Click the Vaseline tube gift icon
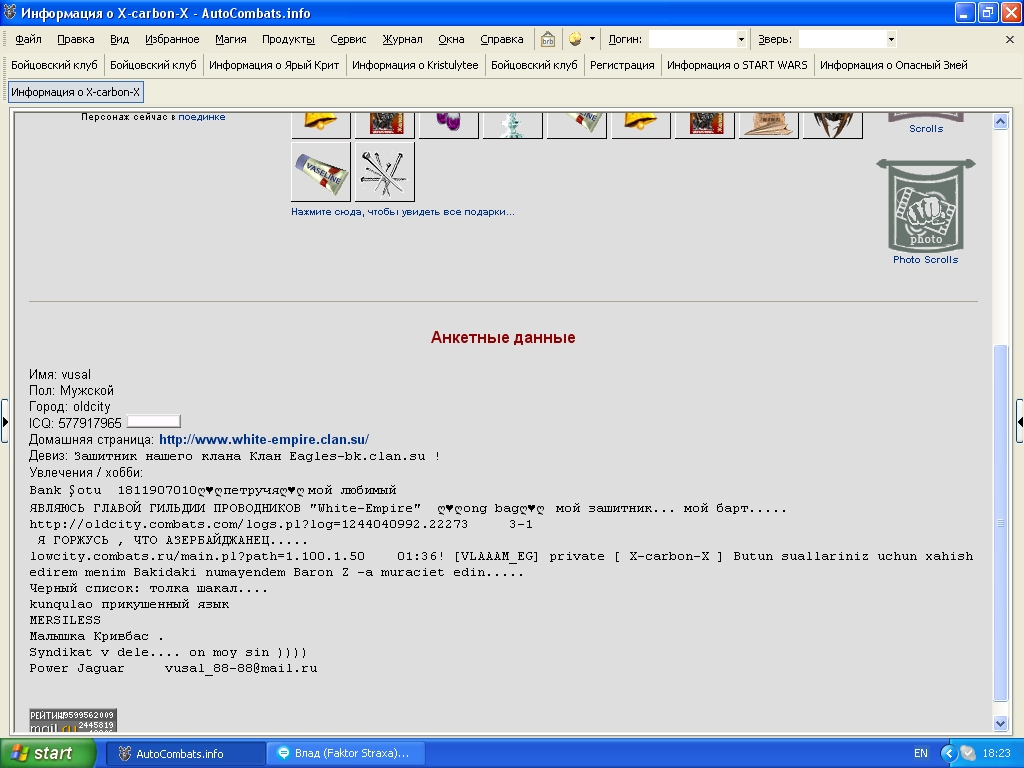Screen dimensions: 1024x768 (320, 172)
